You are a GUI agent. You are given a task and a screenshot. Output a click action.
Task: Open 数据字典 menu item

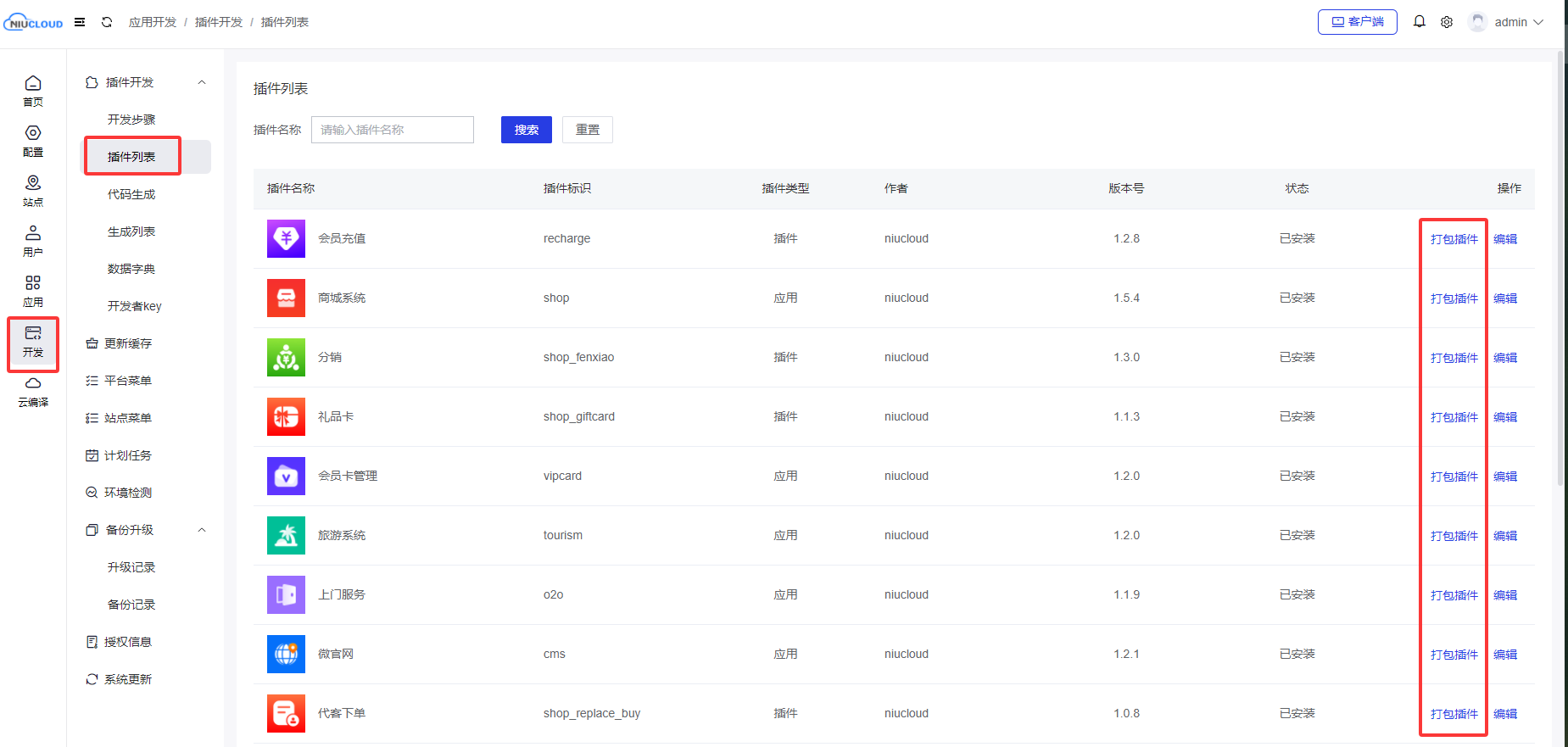click(131, 269)
